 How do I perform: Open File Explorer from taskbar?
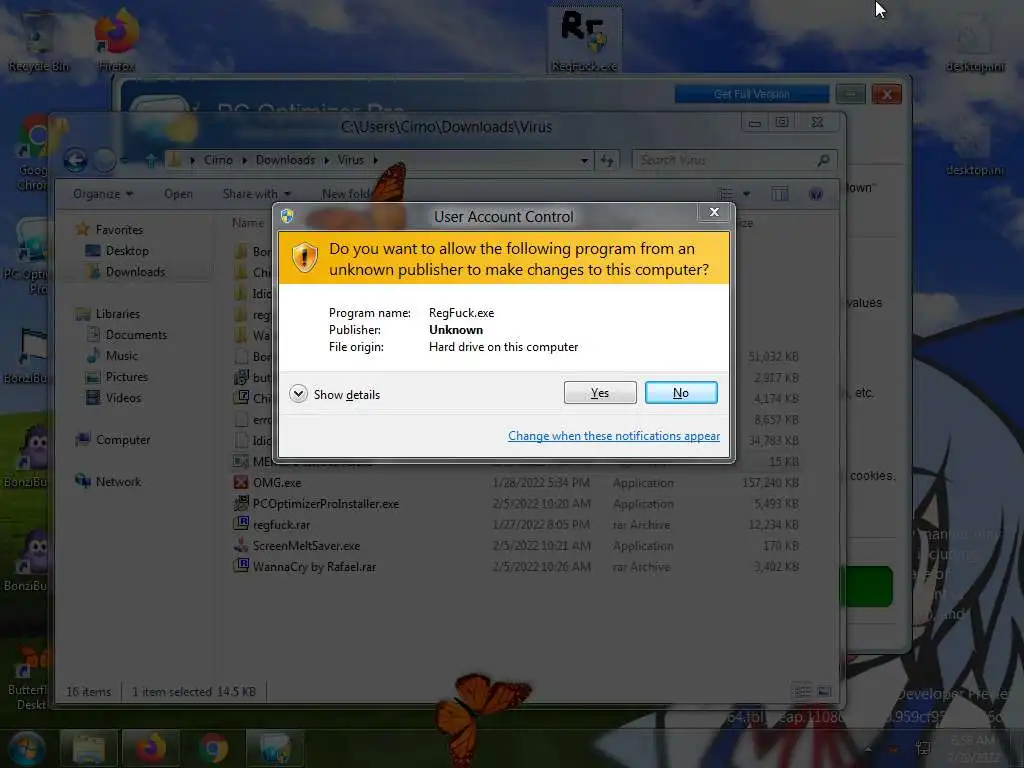pos(89,748)
